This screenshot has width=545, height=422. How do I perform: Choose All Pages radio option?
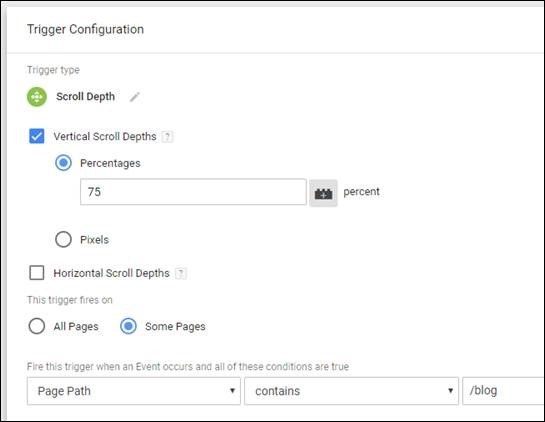(x=37, y=326)
